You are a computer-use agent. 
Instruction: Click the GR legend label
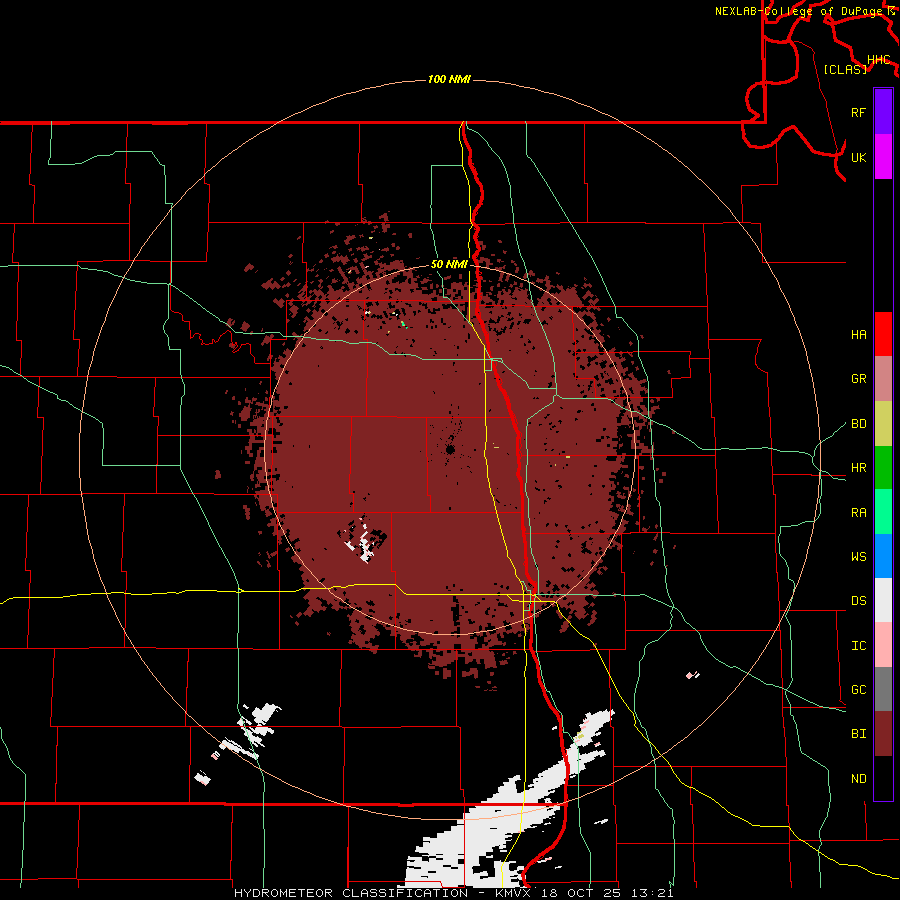point(858,379)
